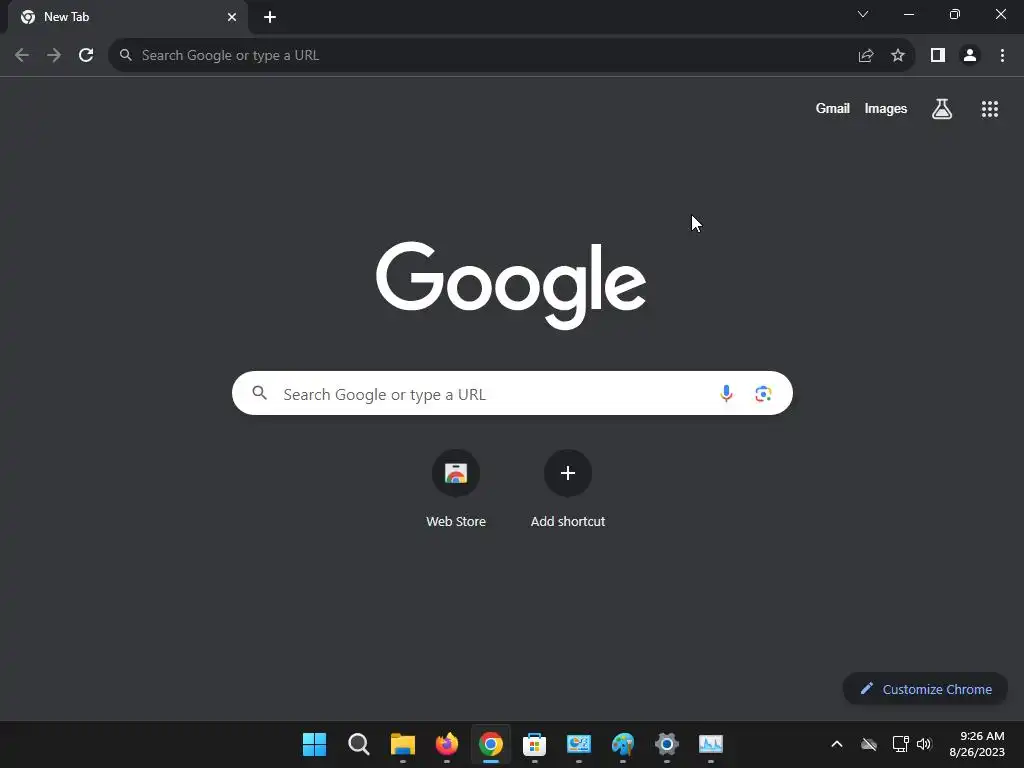Open the performance monitor taskbar icon

click(711, 744)
